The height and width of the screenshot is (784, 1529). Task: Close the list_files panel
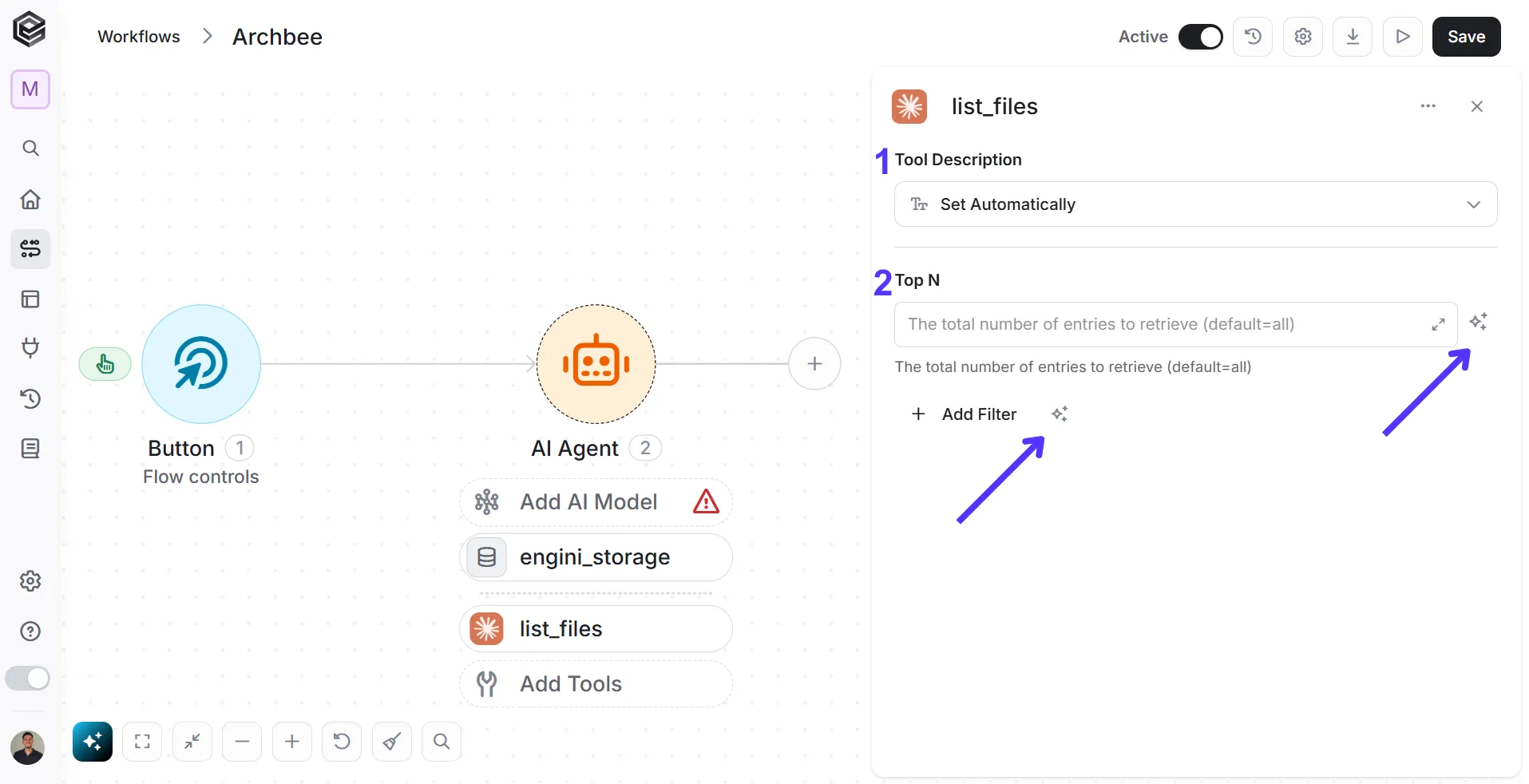(x=1477, y=106)
